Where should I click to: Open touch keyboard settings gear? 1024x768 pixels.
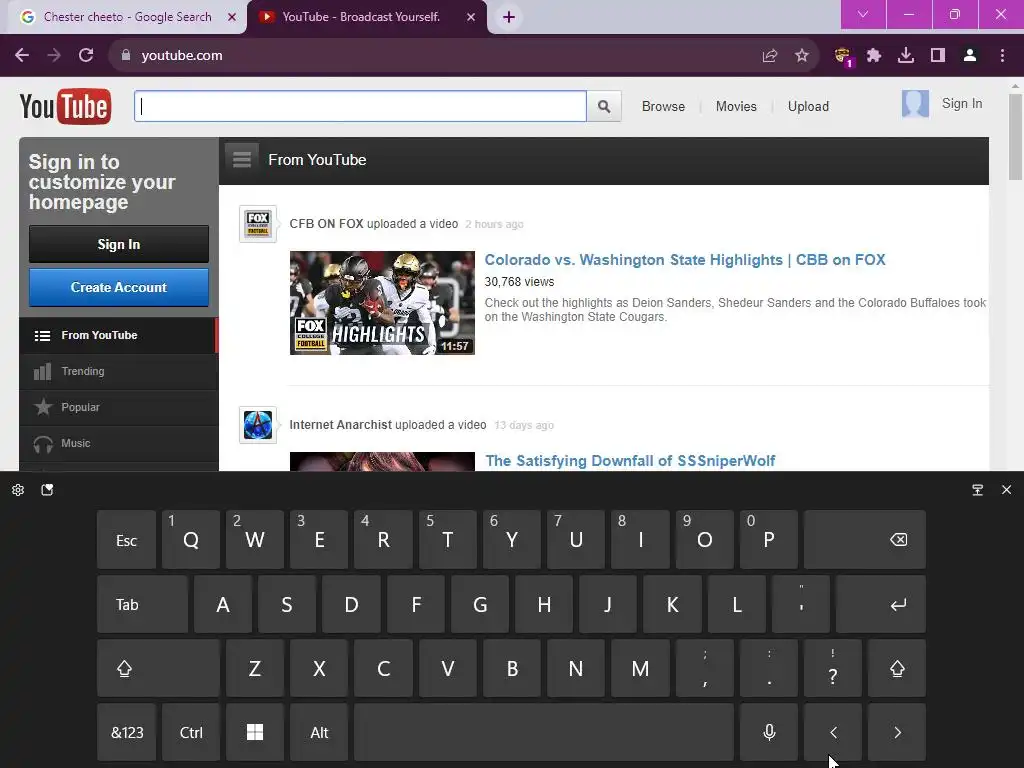(x=18, y=490)
